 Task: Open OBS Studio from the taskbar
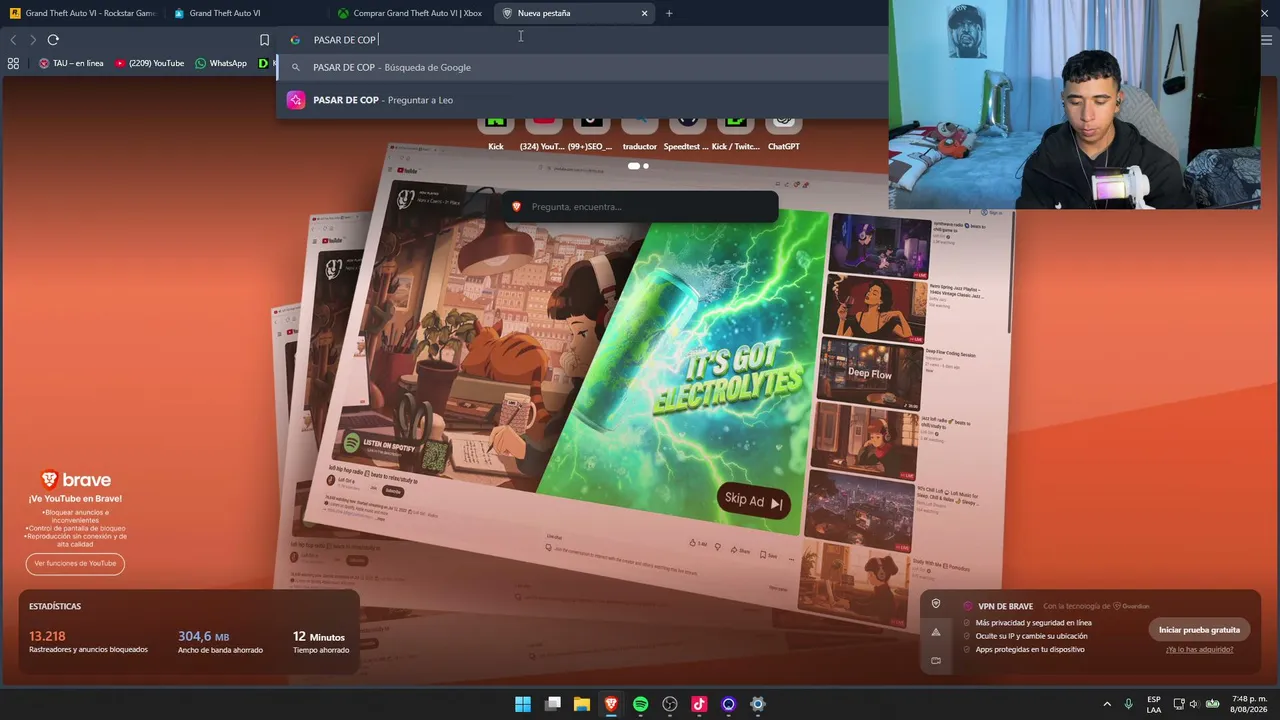(x=670, y=704)
